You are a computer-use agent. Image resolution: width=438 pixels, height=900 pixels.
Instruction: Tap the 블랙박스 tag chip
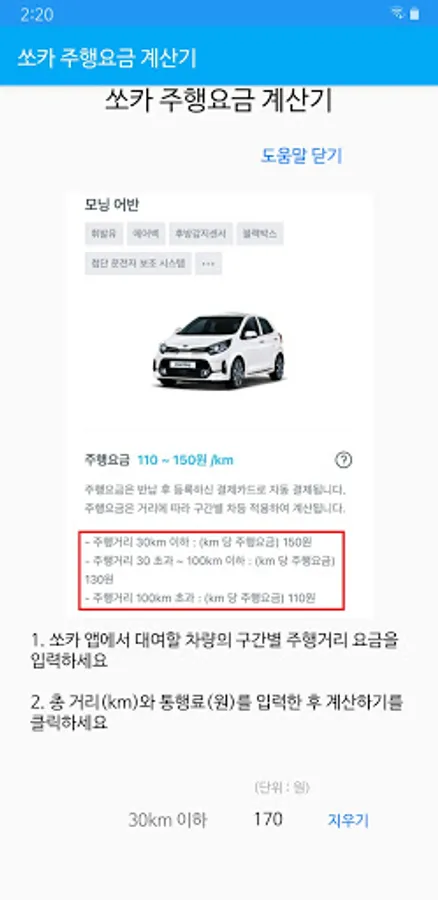tap(259, 234)
